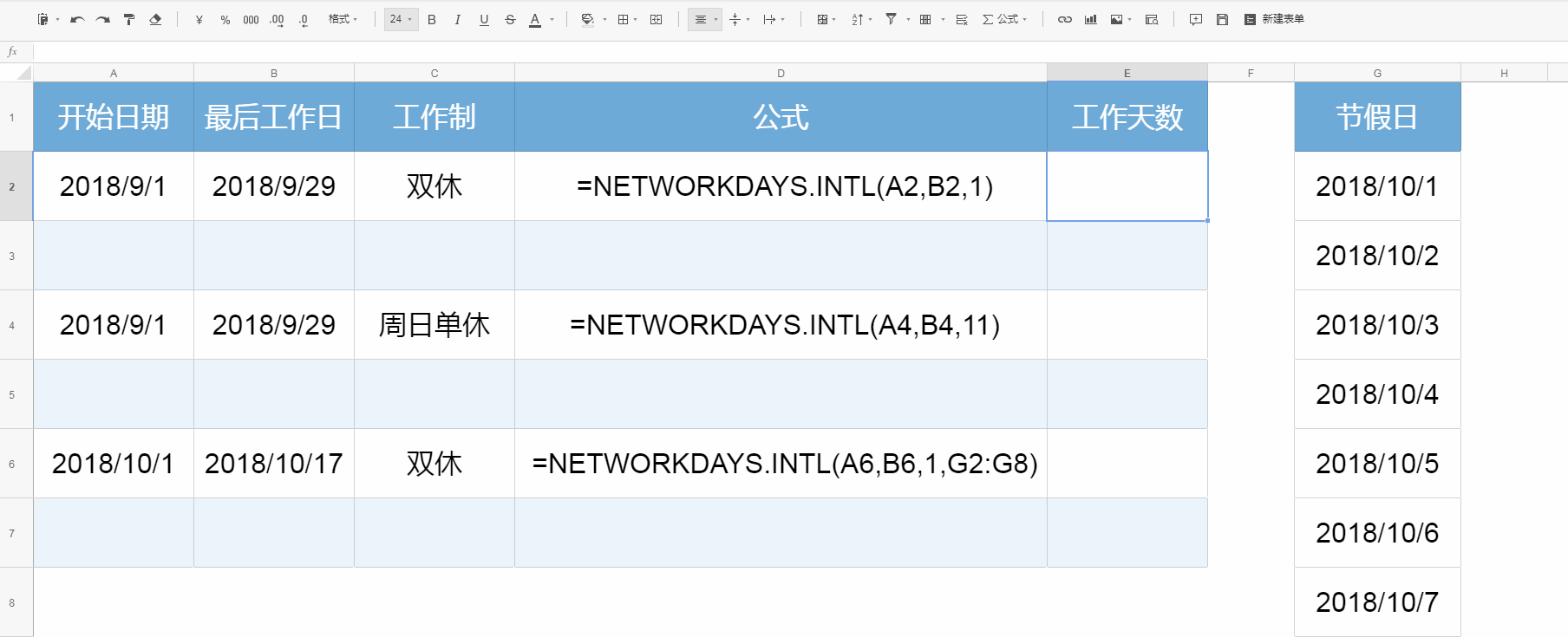The height and width of the screenshot is (637, 1568).
Task: Open the font size 24 dropdown
Action: pyautogui.click(x=401, y=19)
